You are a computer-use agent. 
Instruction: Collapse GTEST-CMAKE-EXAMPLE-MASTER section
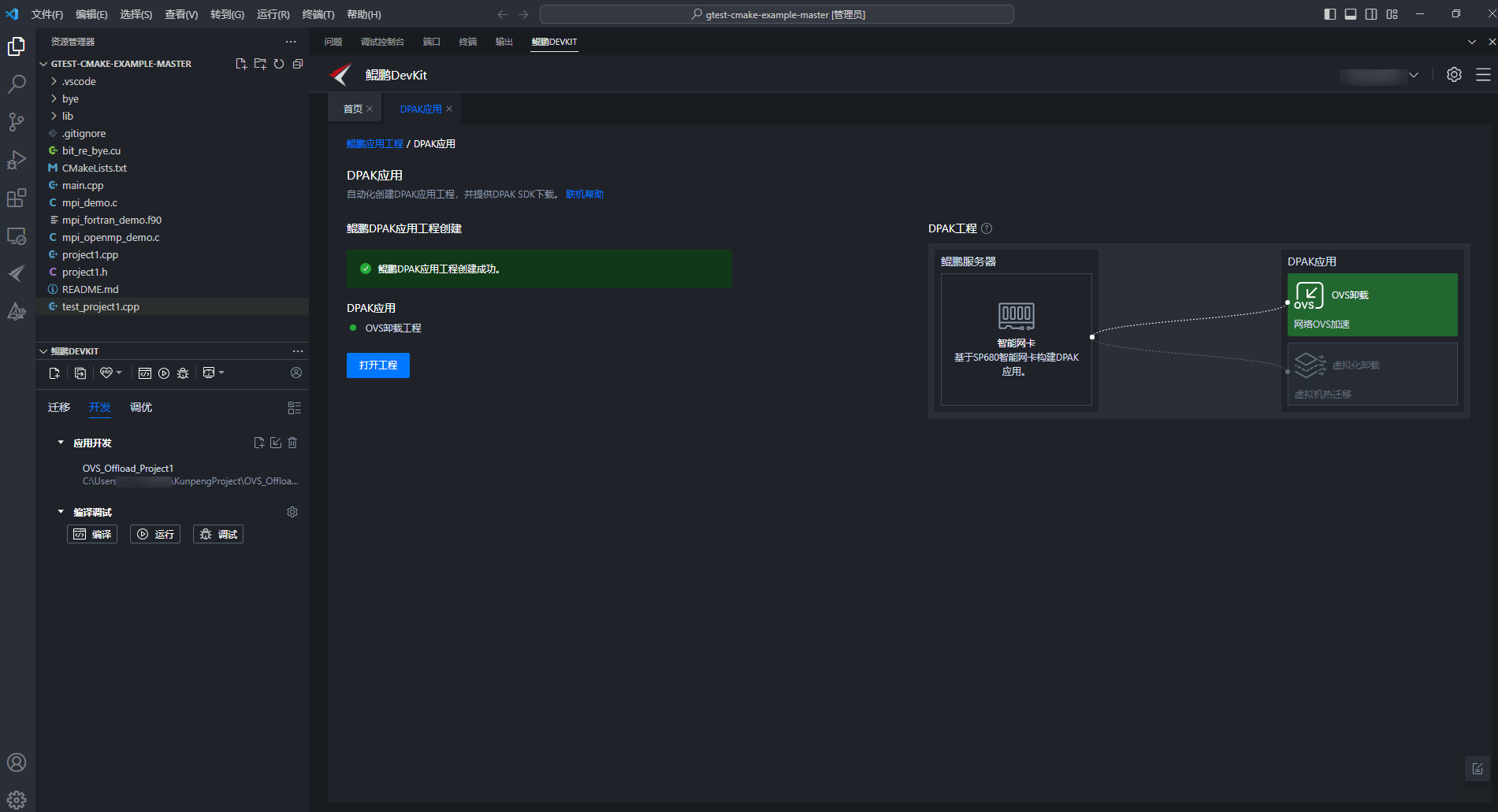click(x=43, y=64)
